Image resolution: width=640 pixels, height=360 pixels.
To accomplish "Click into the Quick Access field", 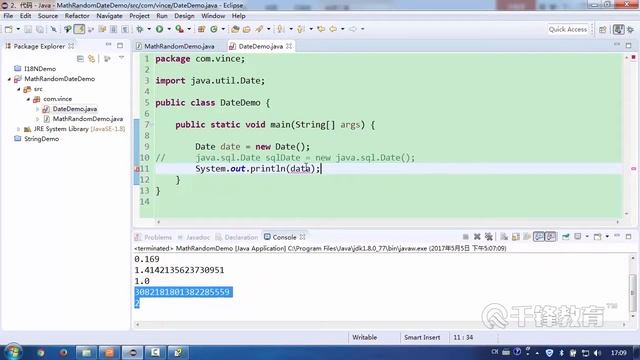I will [567, 29].
